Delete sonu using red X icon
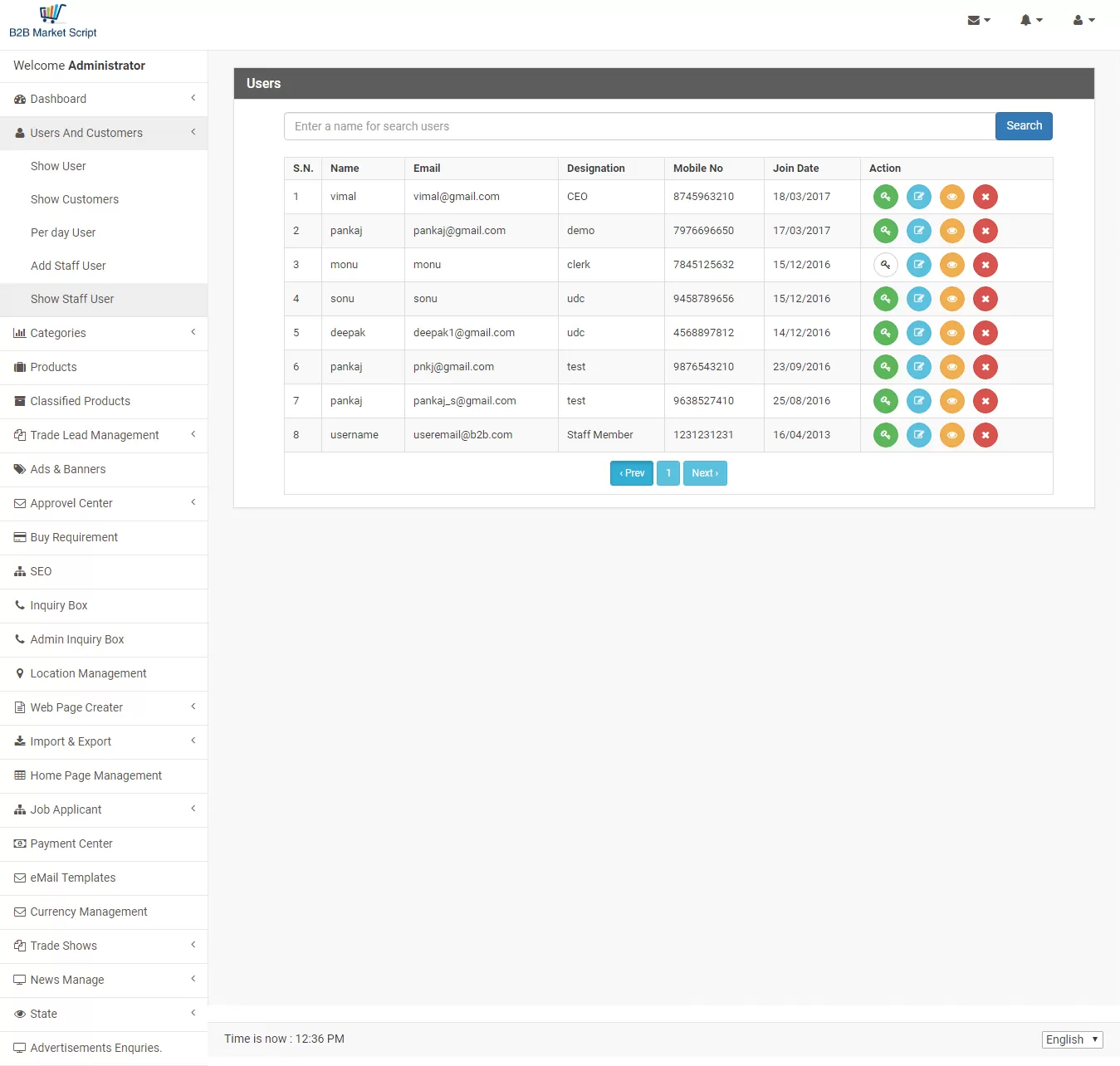1120x1066 pixels. (x=986, y=299)
